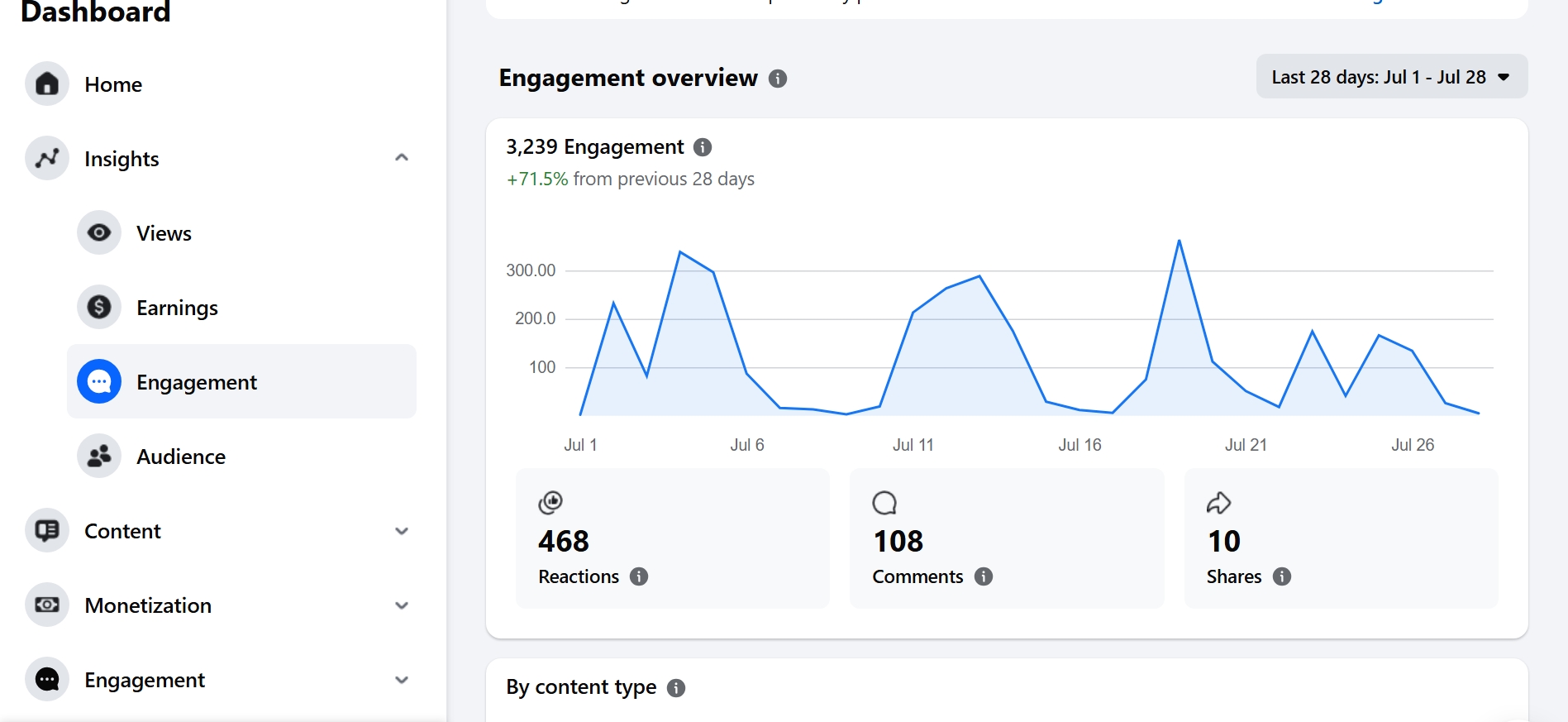This screenshot has height=722, width=1568.
Task: Expand the Content section chevron
Action: pos(402,531)
